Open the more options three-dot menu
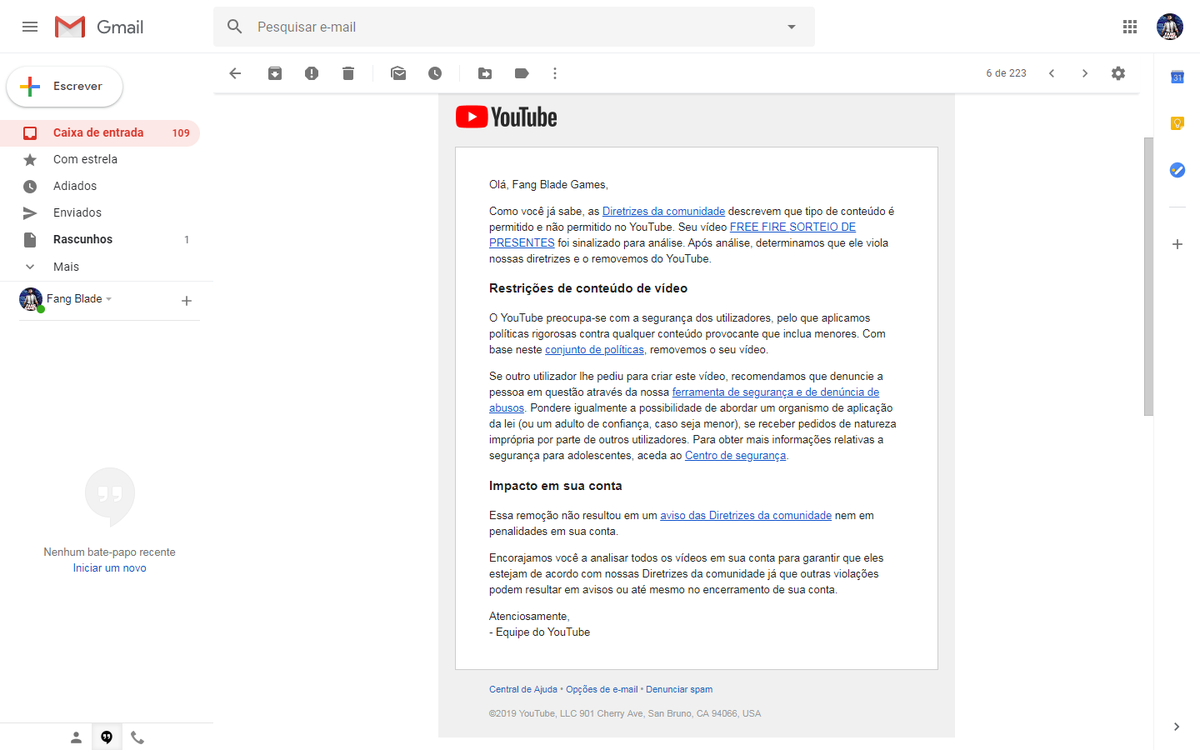 [x=555, y=73]
